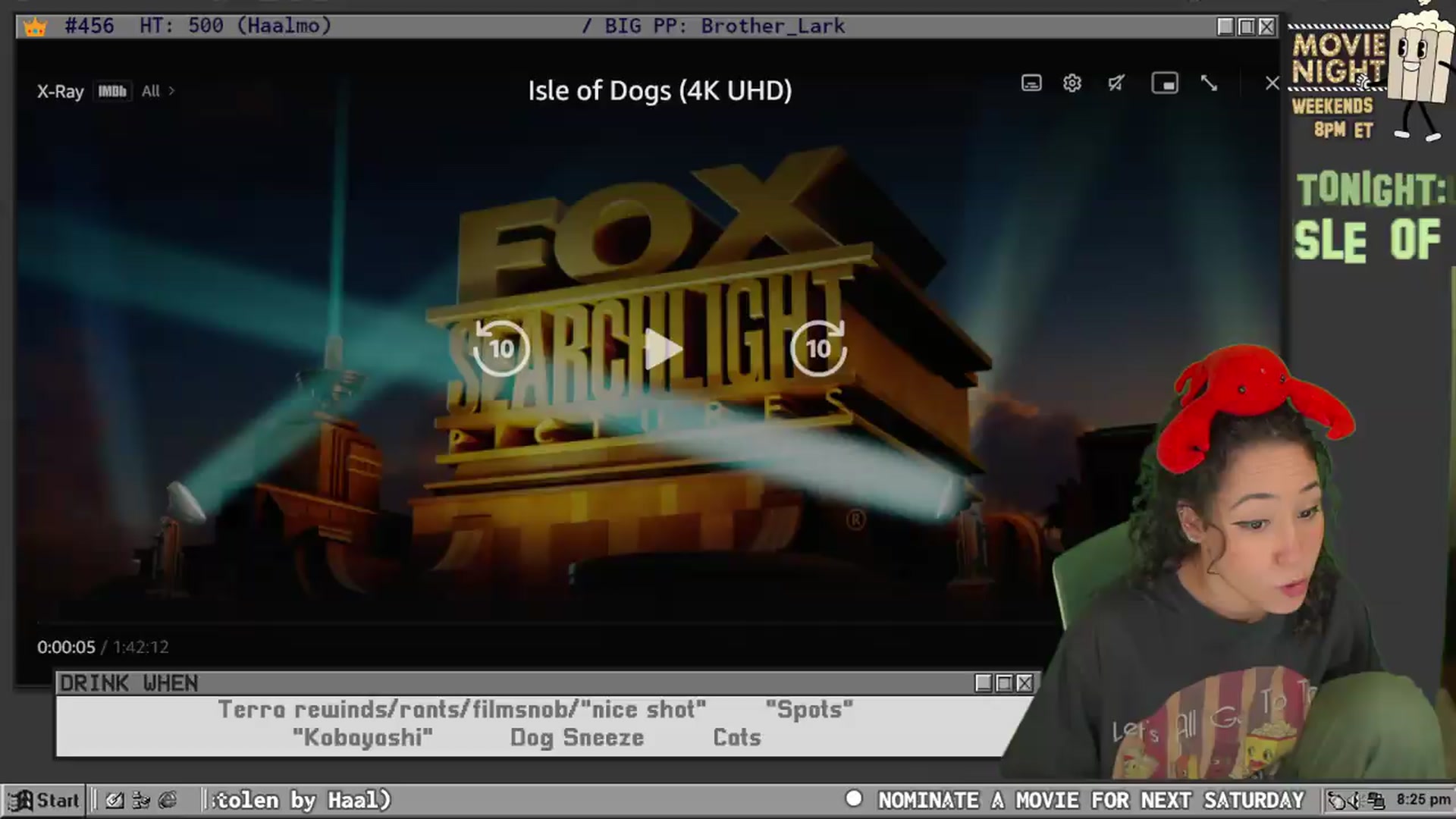Click the '#456' counter in title bar
The image size is (1456, 819).
point(89,26)
